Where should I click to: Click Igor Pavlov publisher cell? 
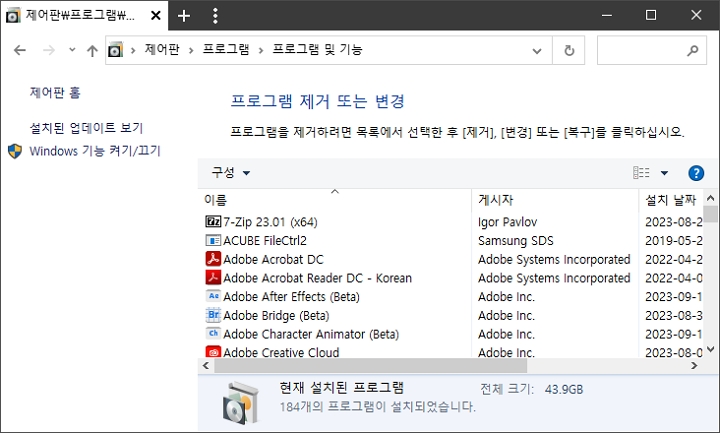pyautogui.click(x=507, y=222)
